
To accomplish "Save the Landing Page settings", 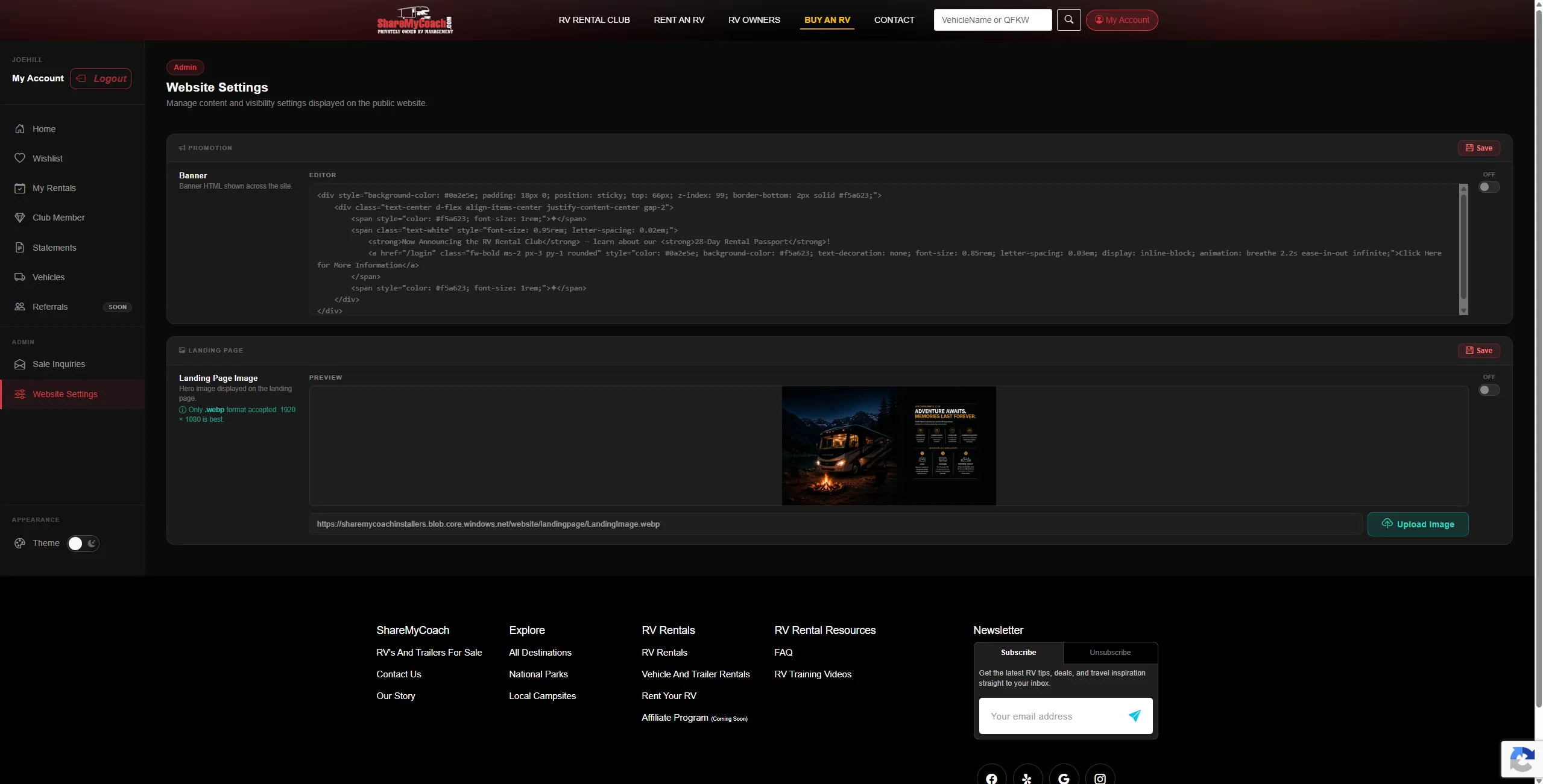I will (x=1478, y=351).
